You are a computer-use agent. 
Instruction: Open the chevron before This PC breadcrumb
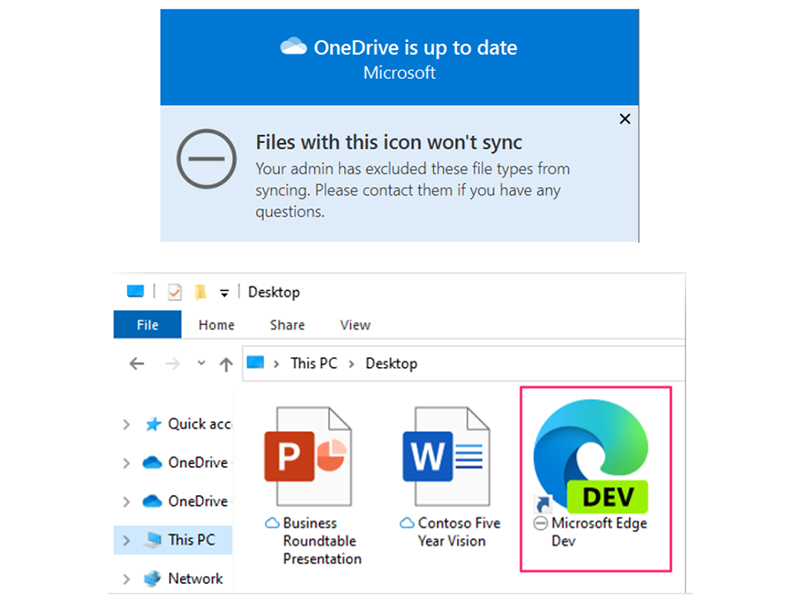pos(276,364)
